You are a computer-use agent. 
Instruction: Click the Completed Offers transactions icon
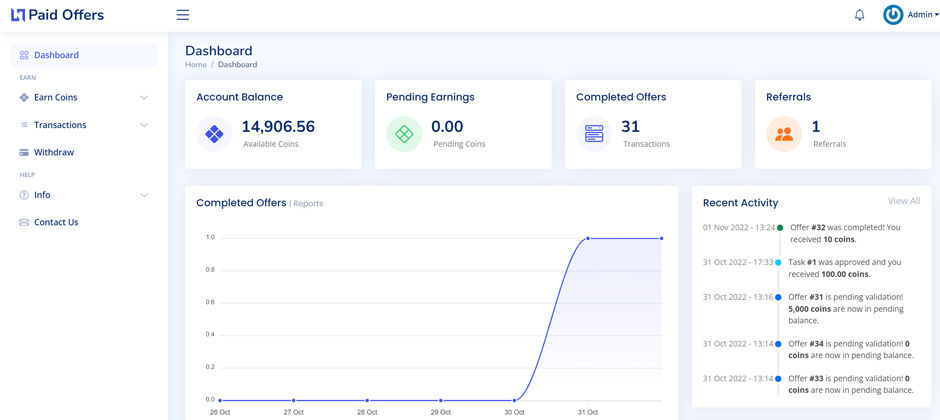point(594,134)
